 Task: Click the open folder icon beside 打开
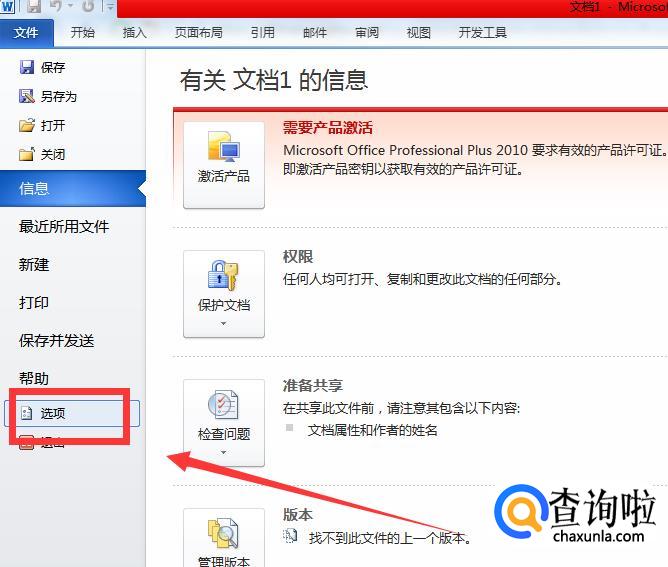[27, 125]
